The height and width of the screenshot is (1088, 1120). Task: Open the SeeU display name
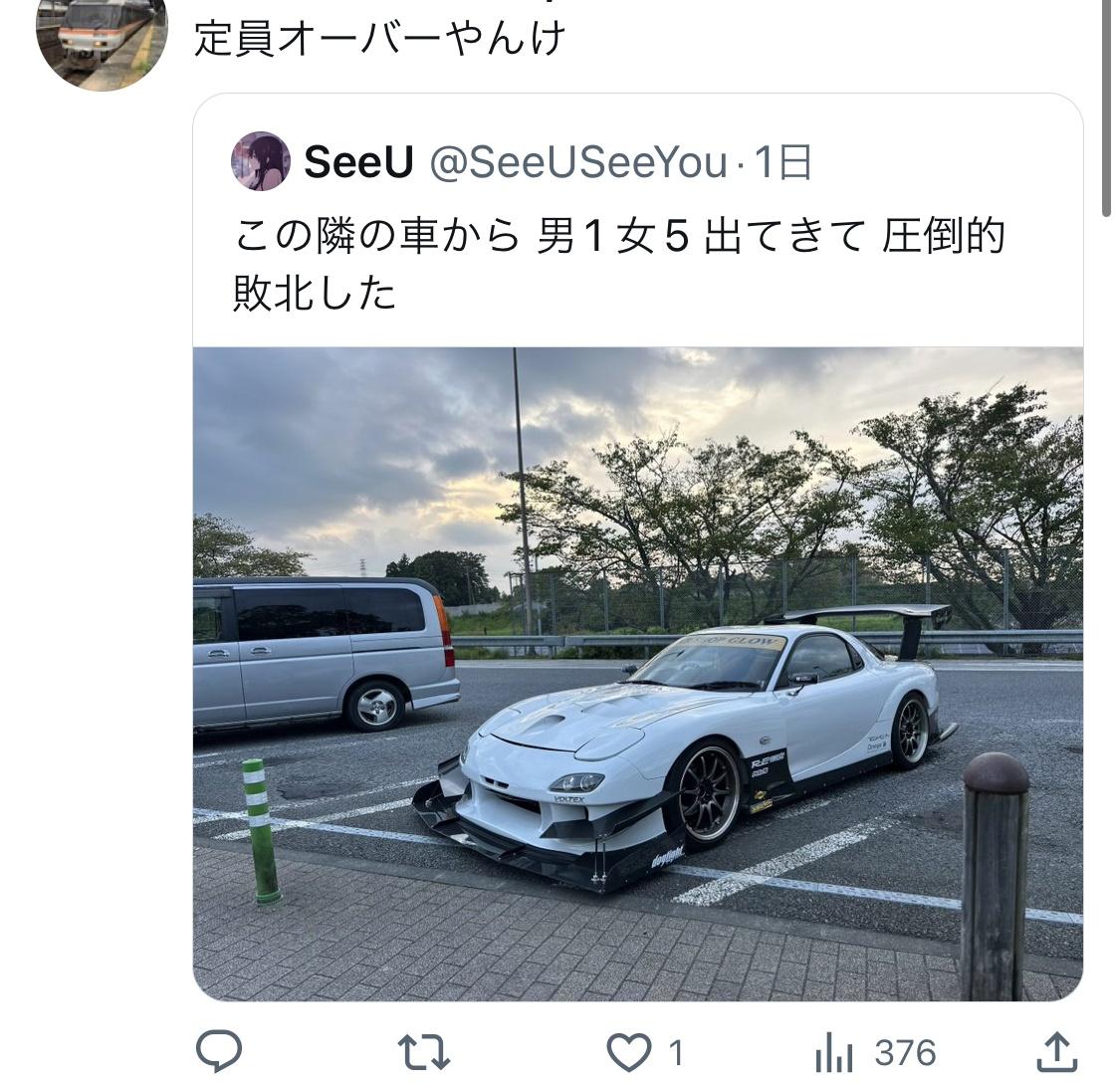(358, 162)
